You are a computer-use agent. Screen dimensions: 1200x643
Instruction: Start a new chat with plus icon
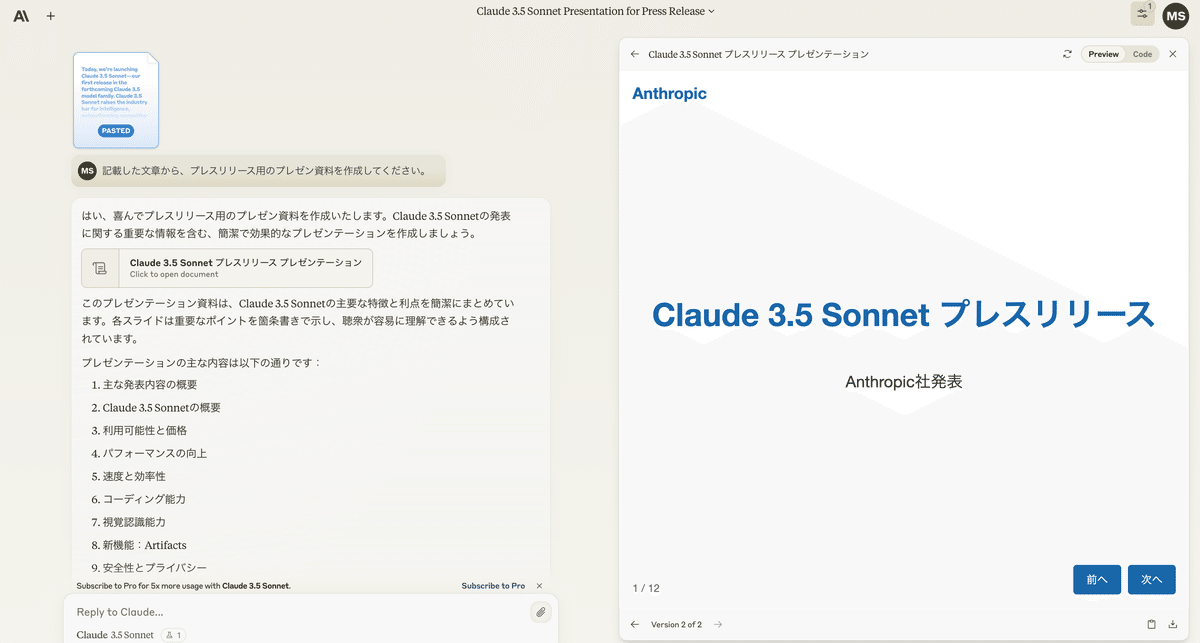(x=51, y=16)
